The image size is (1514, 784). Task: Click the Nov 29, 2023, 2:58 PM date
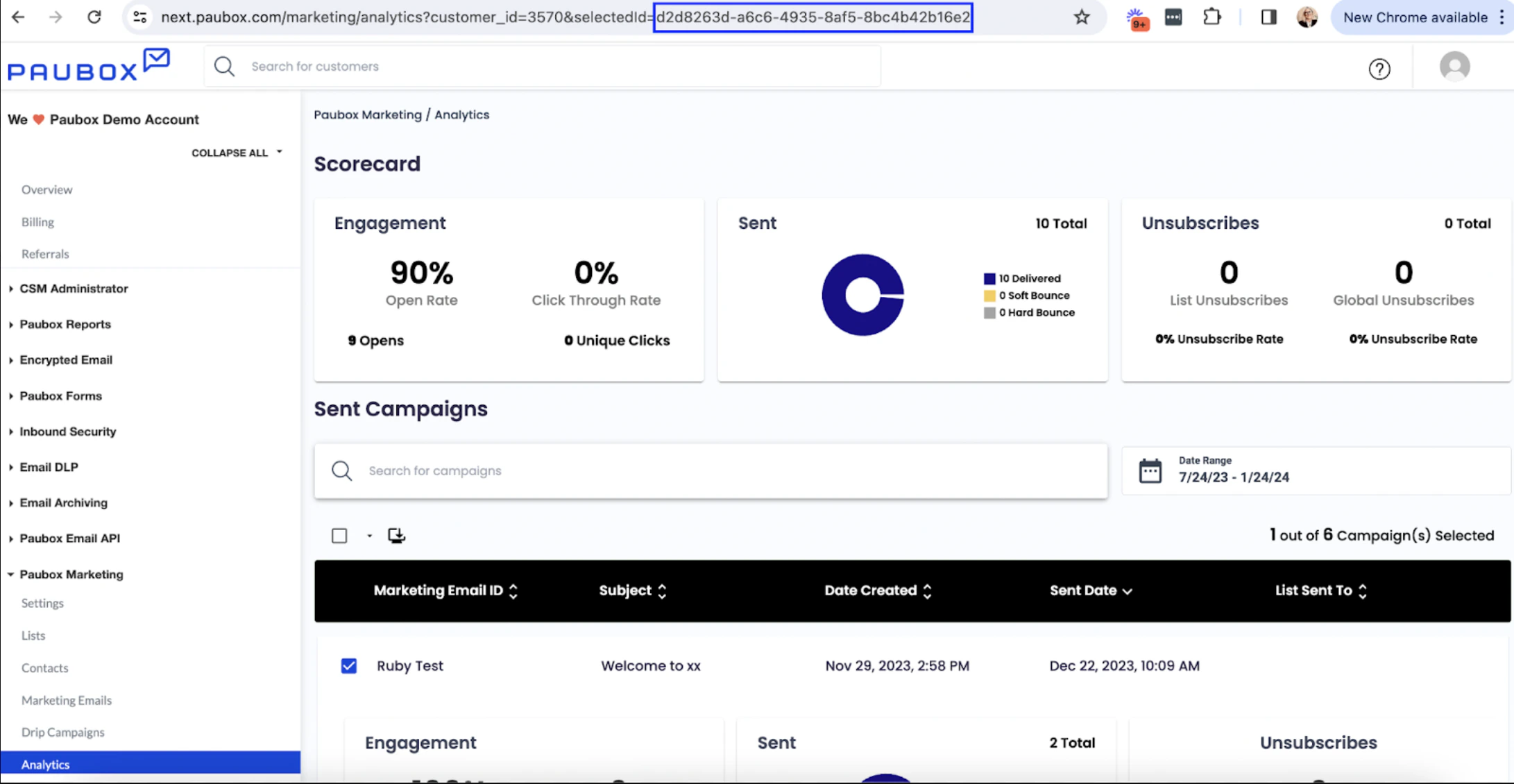[x=897, y=666]
